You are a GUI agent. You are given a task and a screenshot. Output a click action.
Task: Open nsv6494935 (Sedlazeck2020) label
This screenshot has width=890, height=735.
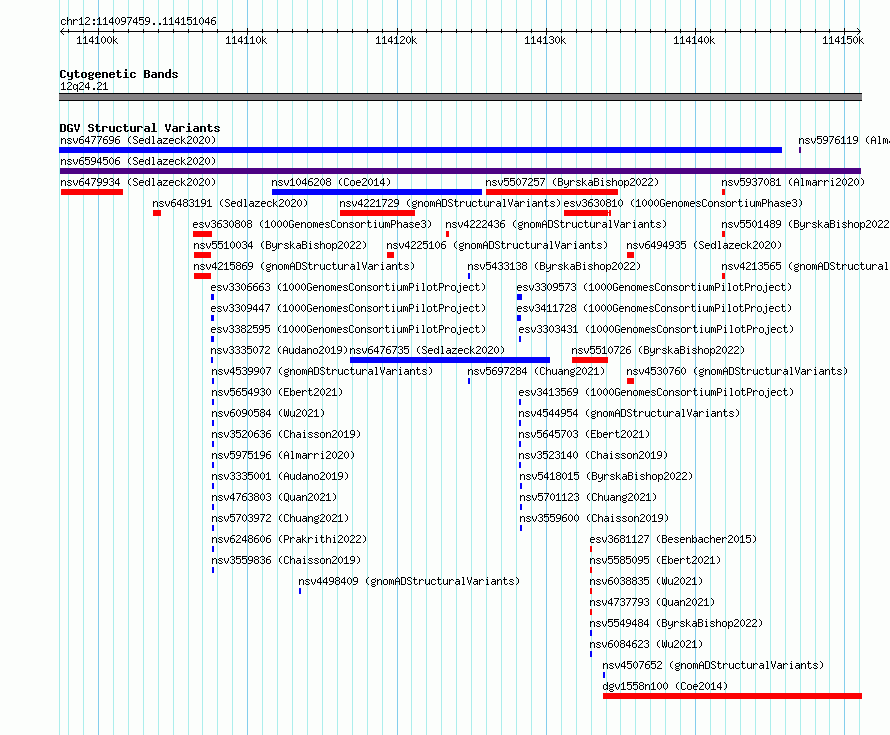coord(704,245)
